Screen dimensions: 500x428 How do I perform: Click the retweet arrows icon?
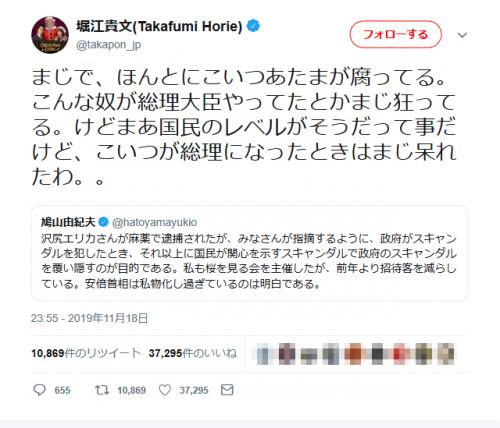(102, 390)
